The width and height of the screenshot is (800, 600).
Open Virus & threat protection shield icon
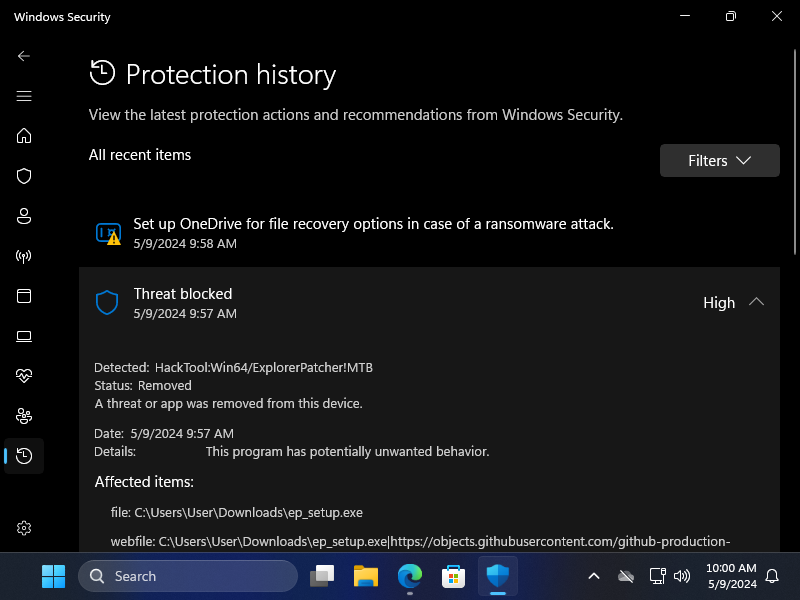click(24, 176)
